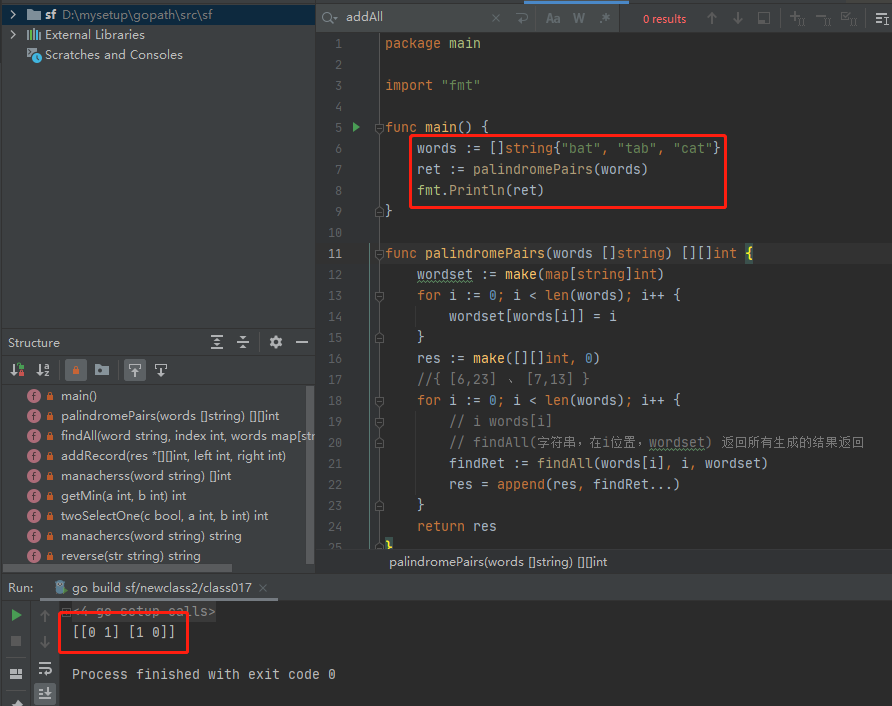Click the Structure panel title

(34, 342)
